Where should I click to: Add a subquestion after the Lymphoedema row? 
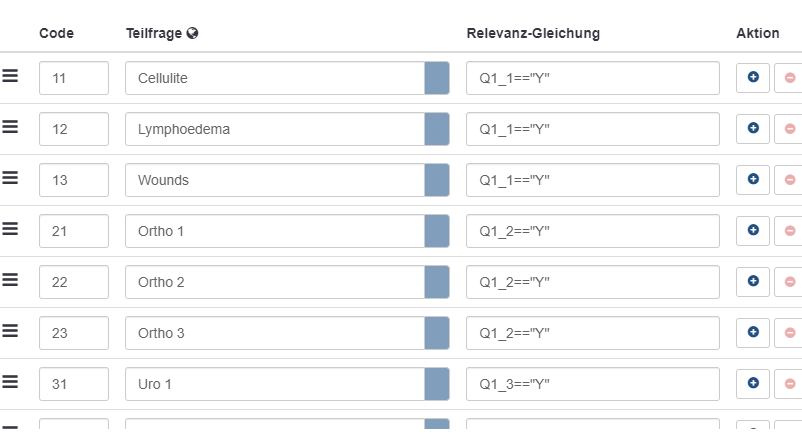tap(753, 129)
